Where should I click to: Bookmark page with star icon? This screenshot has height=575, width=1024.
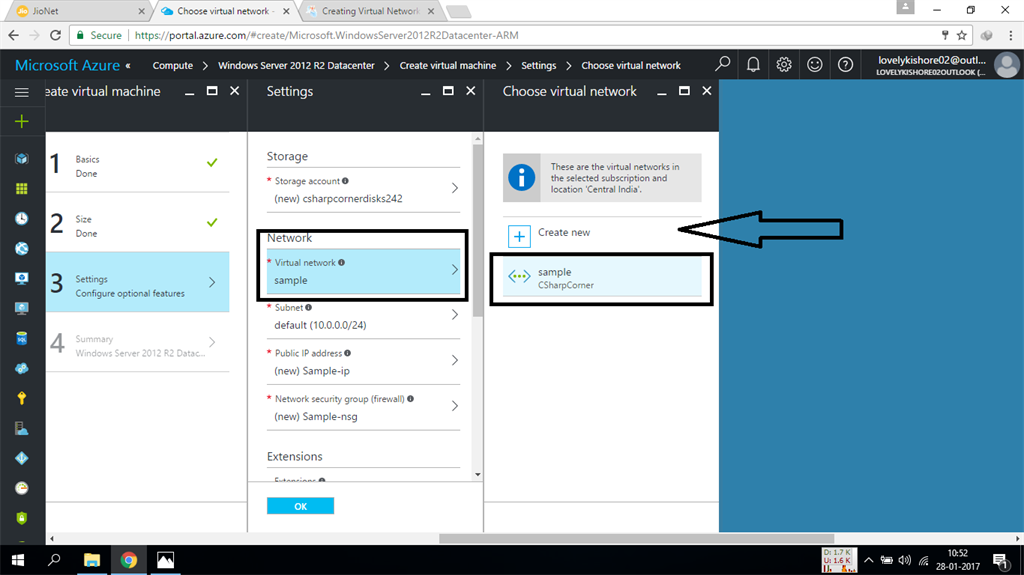(x=961, y=35)
